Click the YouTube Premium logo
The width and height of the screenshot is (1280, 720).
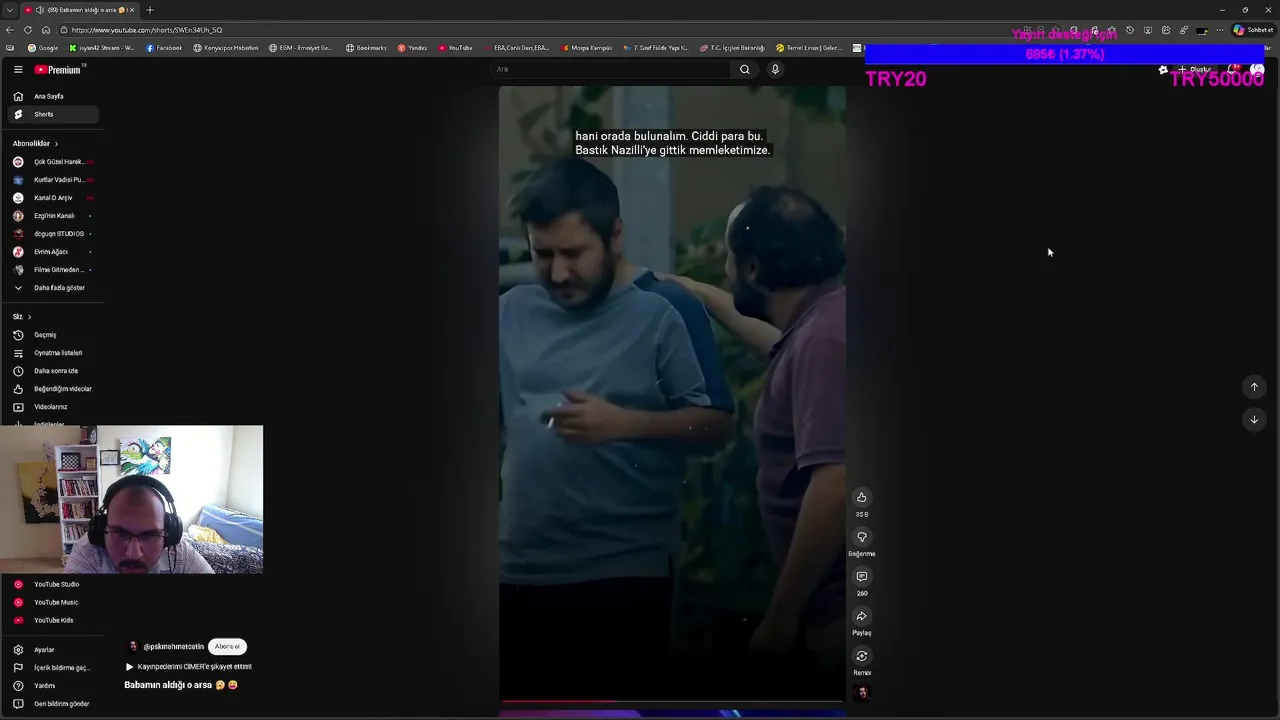59,70
